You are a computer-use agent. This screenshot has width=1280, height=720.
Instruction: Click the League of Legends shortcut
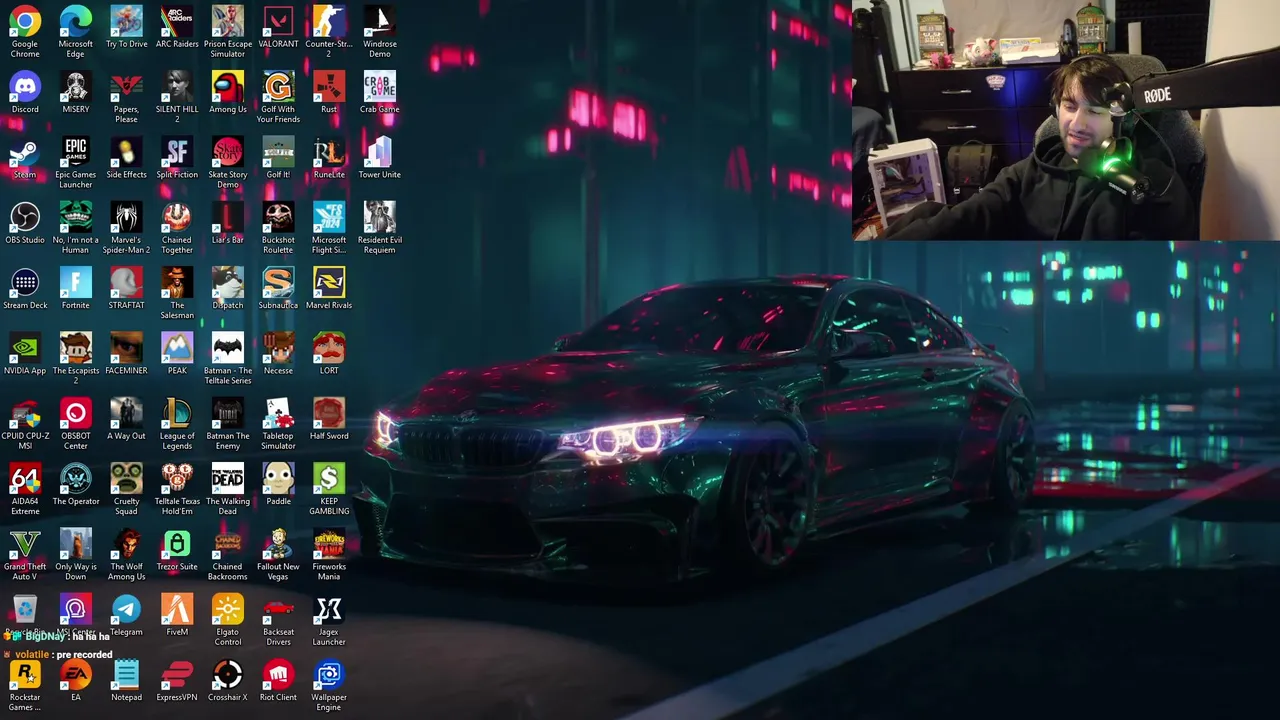tap(177, 414)
